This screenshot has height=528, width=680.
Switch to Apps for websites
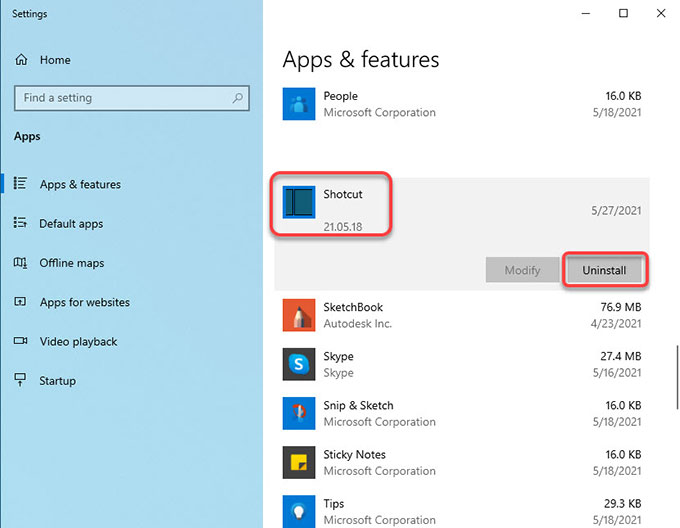point(85,302)
